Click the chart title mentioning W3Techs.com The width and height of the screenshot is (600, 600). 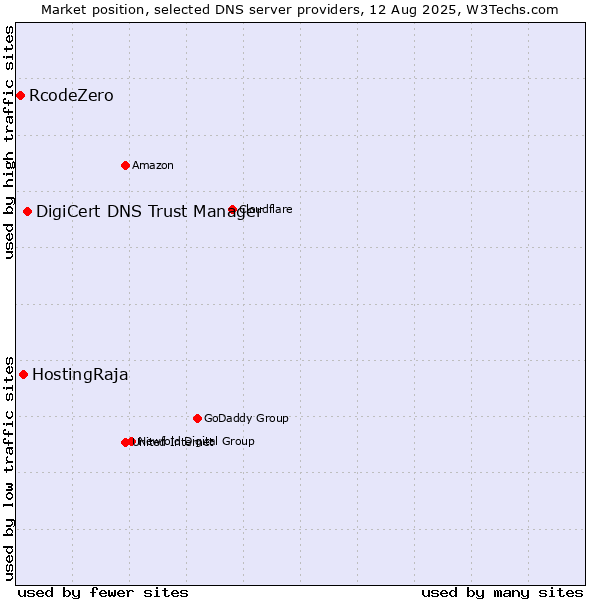coord(300,10)
